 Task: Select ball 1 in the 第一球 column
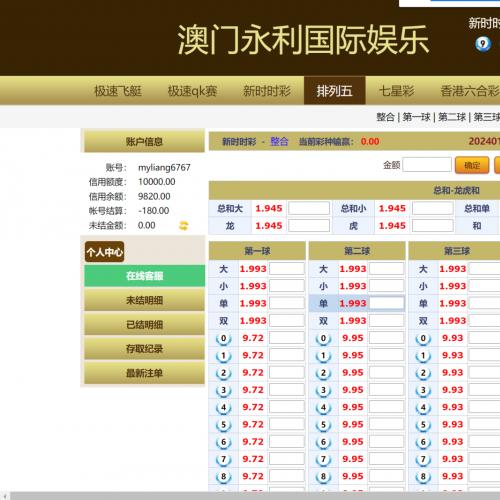223,356
